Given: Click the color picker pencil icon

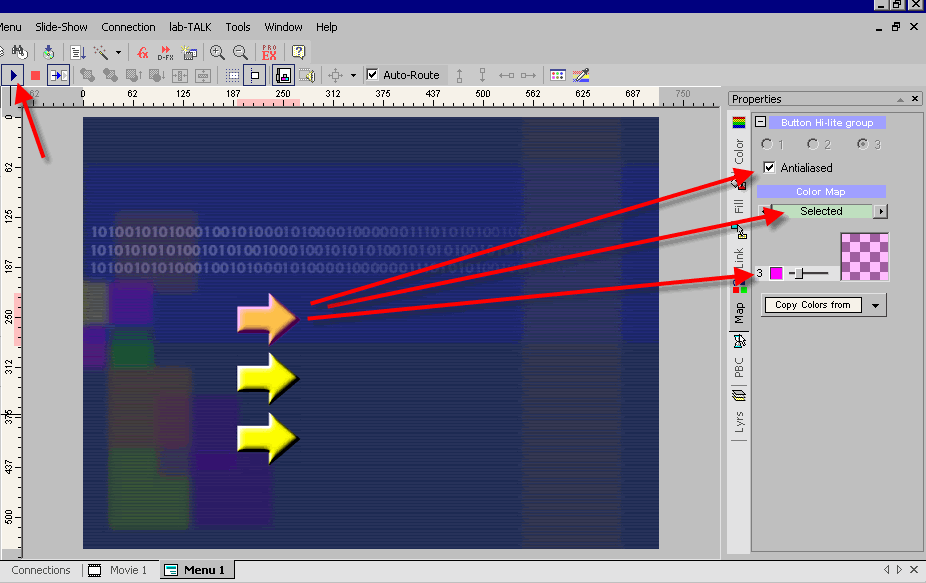Looking at the screenshot, I should coord(581,75).
